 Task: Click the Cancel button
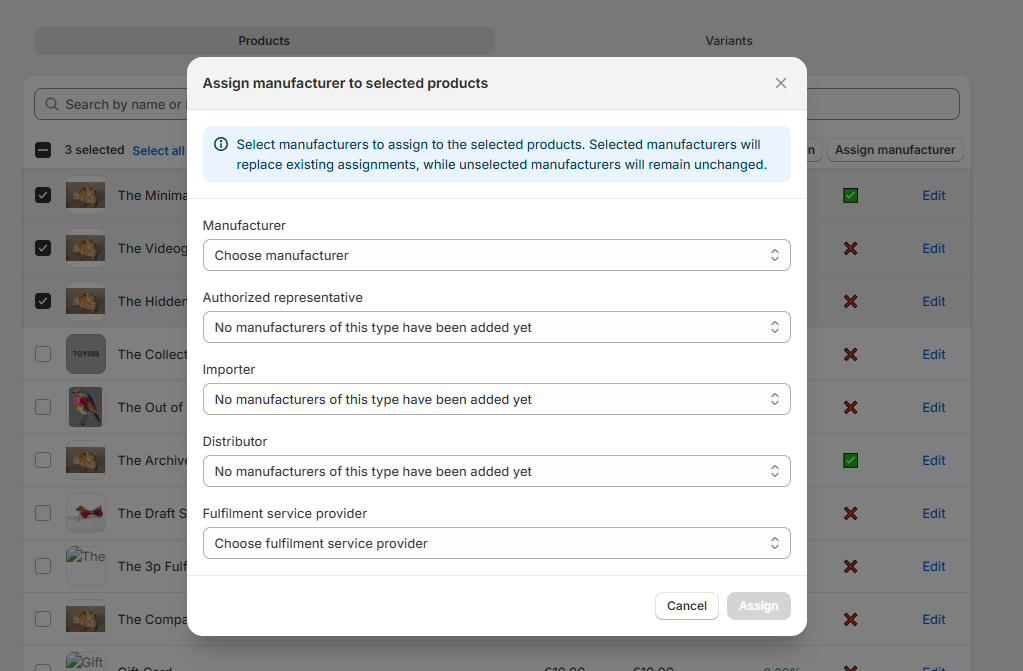pos(686,606)
